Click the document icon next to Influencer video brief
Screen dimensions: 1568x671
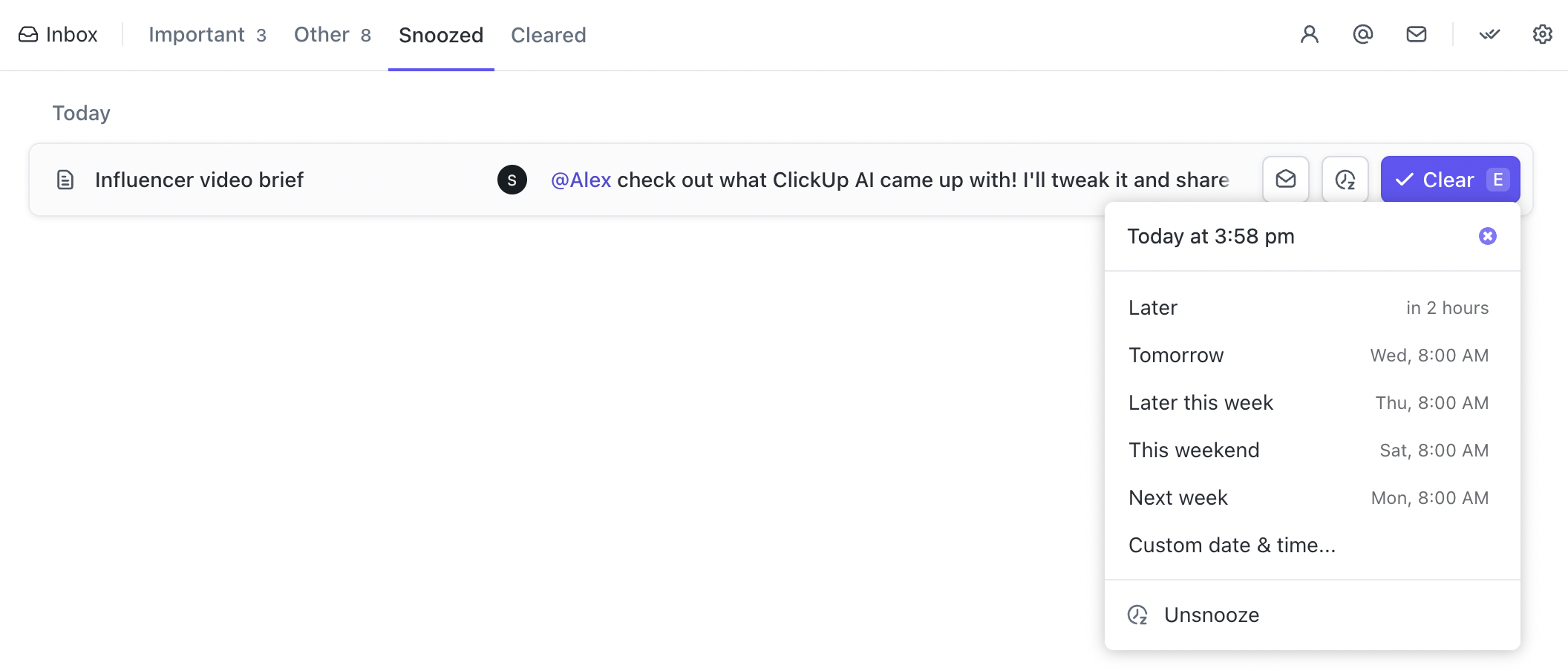pos(66,179)
